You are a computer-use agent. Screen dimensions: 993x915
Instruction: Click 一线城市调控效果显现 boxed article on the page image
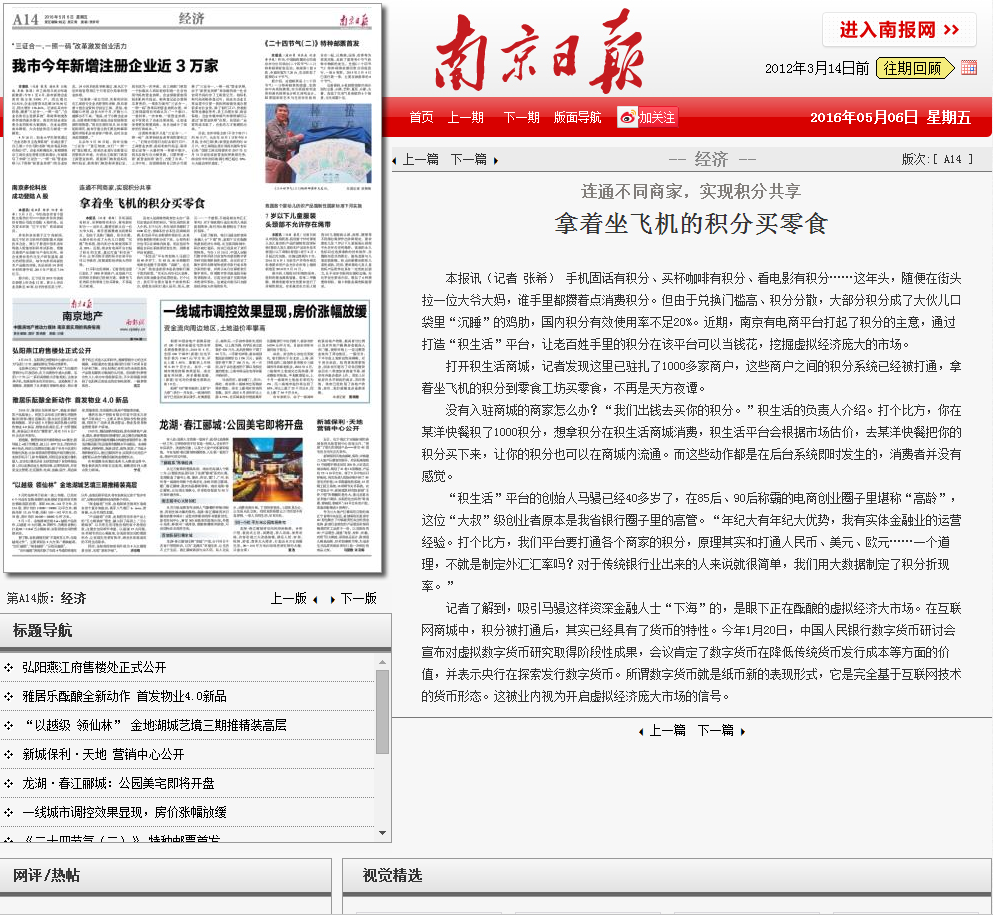coord(265,351)
